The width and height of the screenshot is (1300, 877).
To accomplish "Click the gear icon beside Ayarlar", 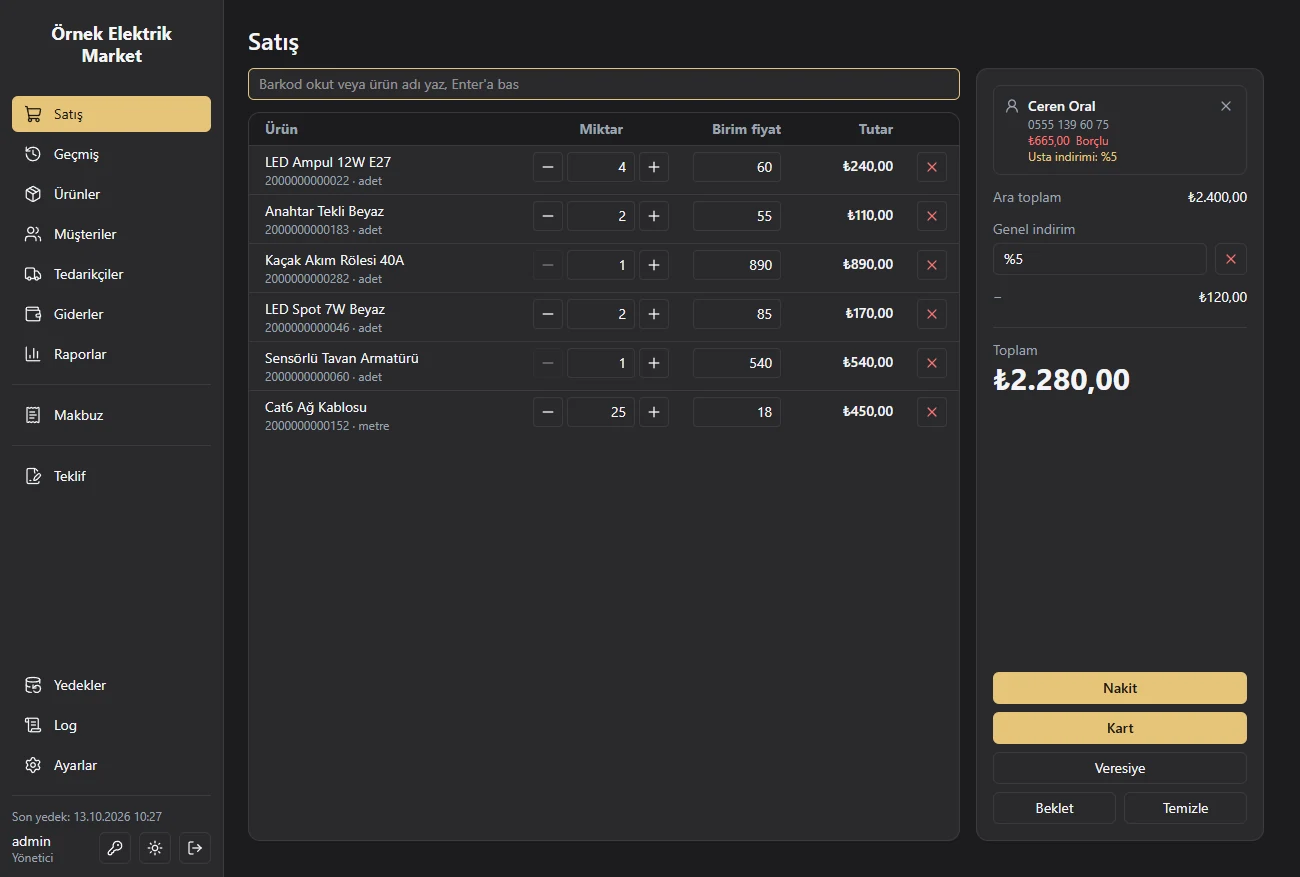I will click(x=33, y=765).
